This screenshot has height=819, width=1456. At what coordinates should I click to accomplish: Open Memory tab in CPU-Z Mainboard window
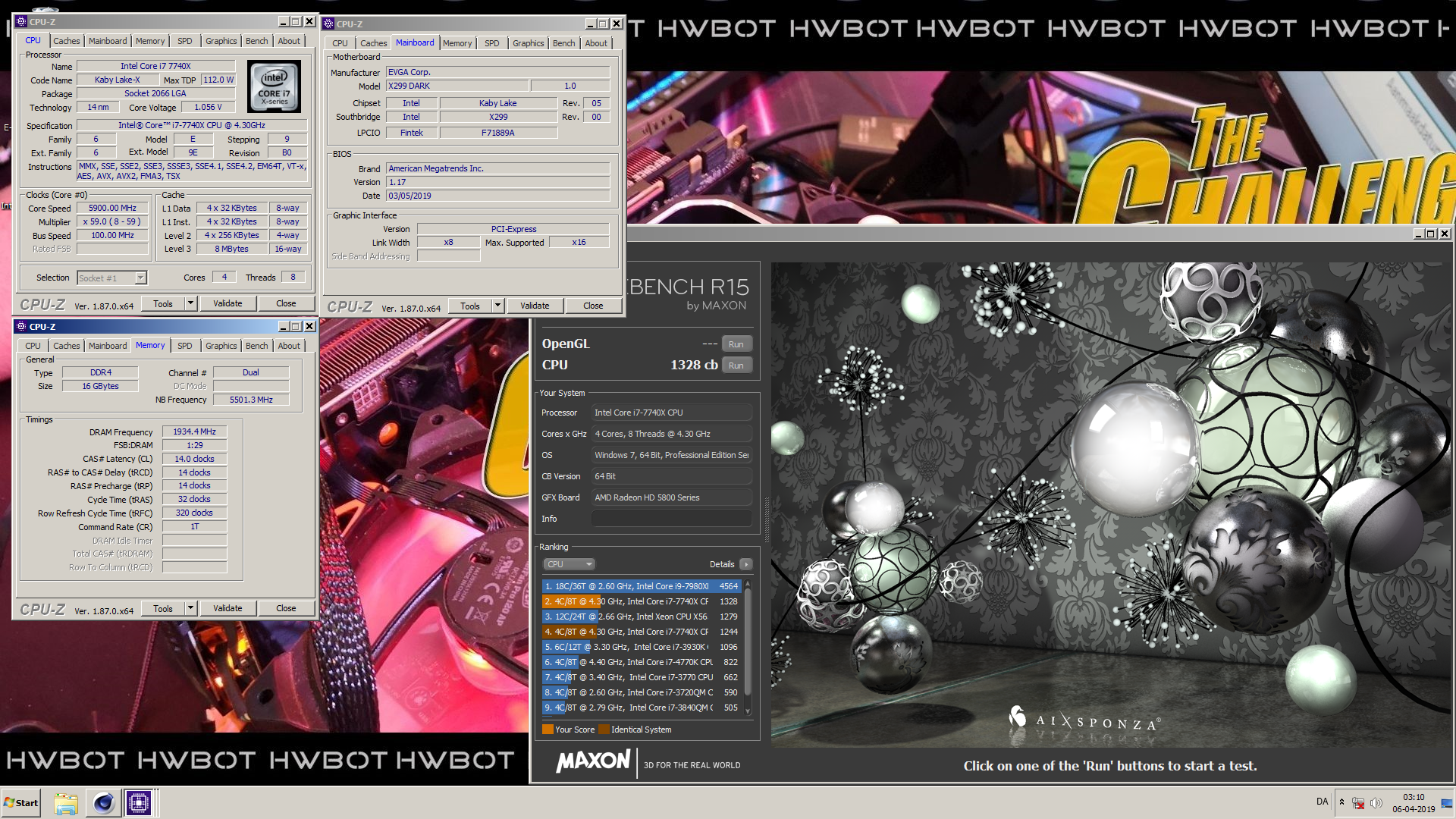457,43
